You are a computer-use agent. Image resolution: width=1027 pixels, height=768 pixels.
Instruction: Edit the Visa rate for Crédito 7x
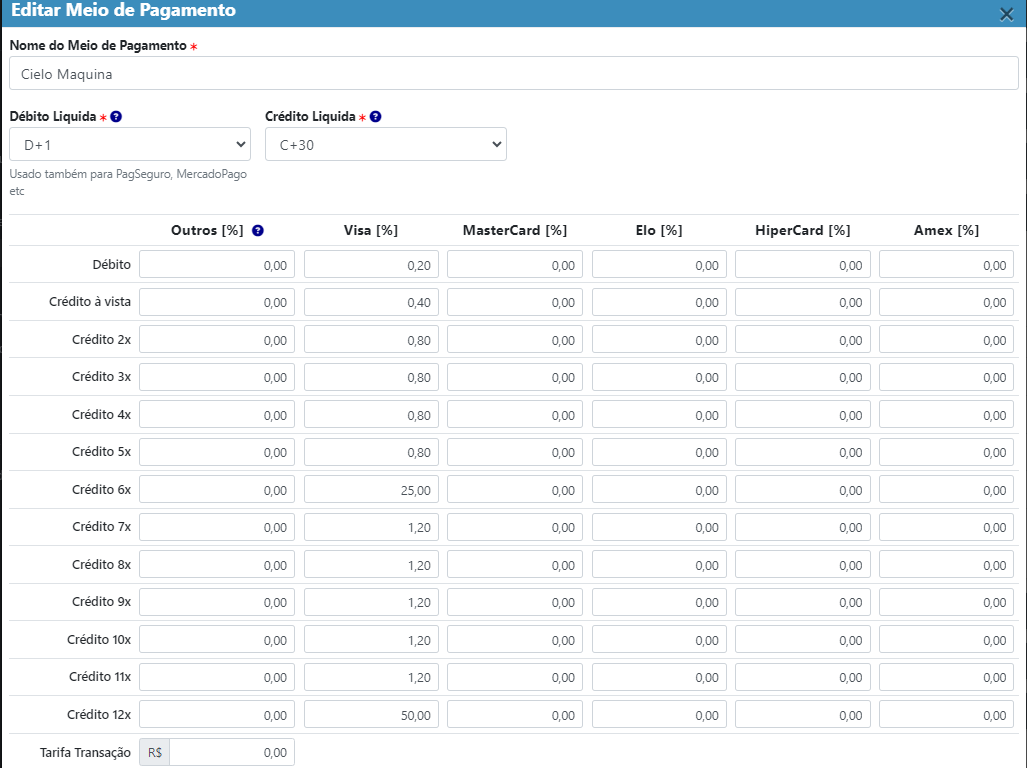pos(371,527)
